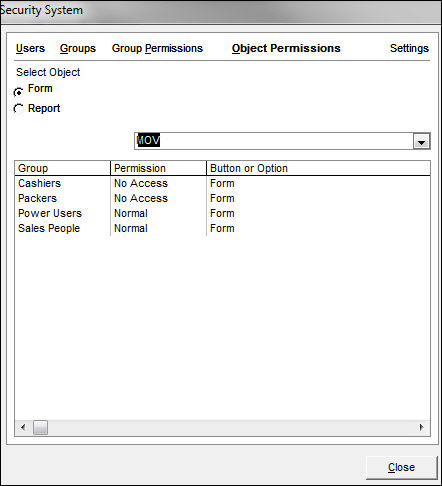Select the Form radio button
This screenshot has height=486, width=442.
click(x=19, y=92)
